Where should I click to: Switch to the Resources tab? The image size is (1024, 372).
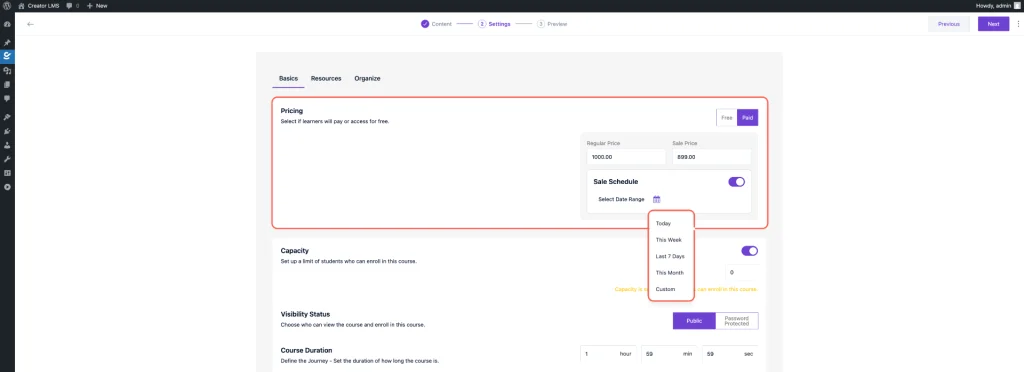326,78
